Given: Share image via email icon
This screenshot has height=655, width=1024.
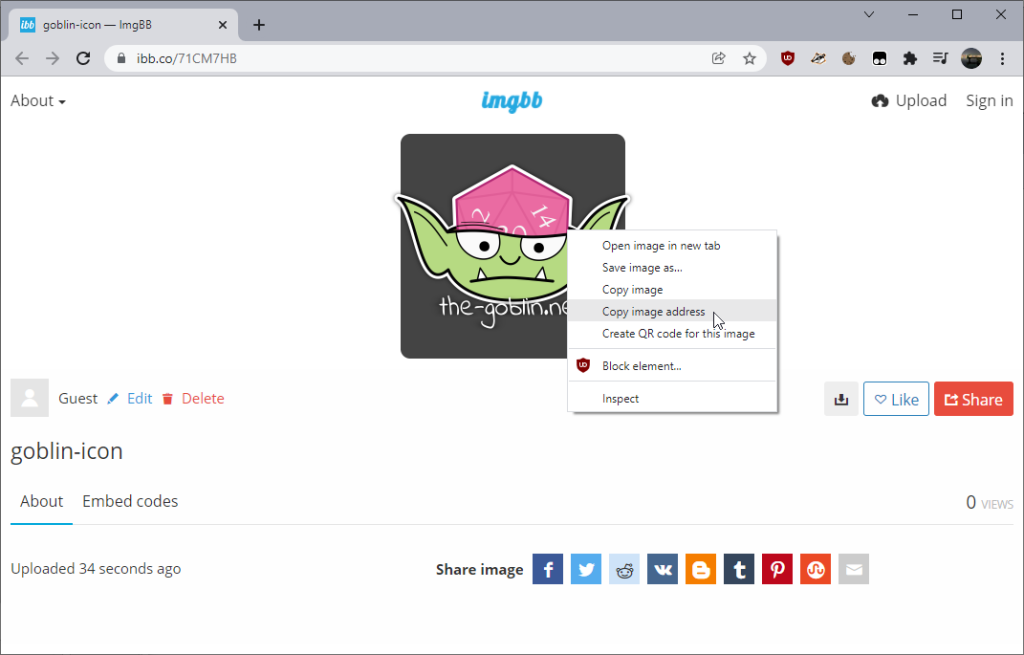Looking at the screenshot, I should pyautogui.click(x=854, y=569).
